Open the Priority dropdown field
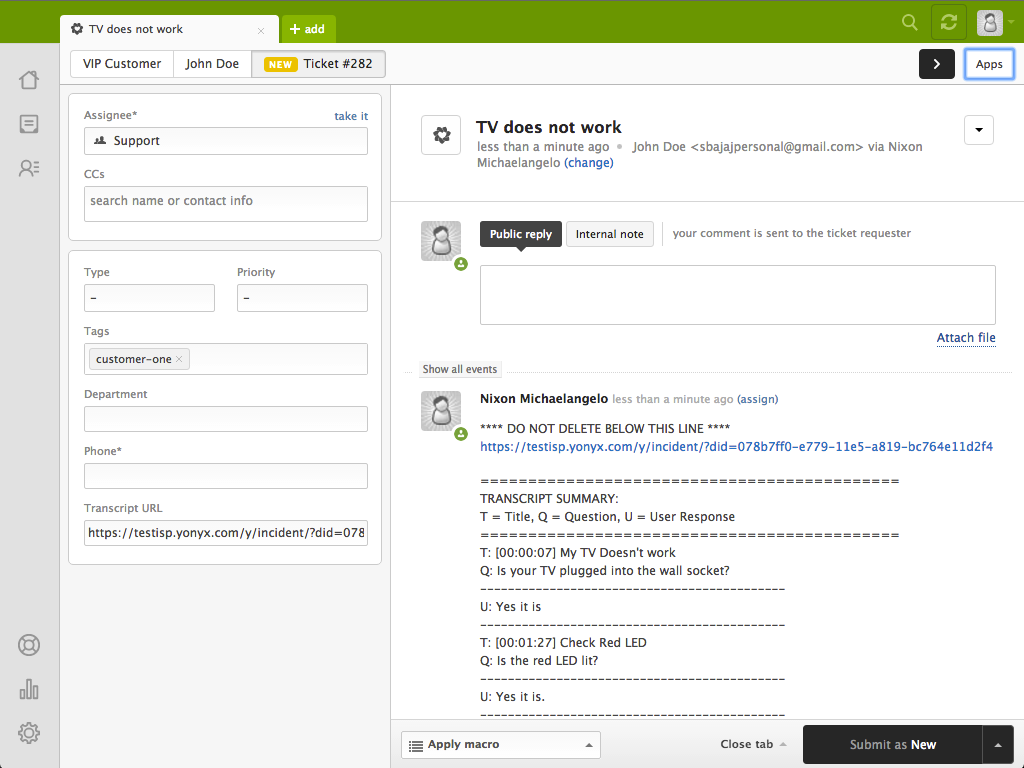Viewport: 1024px width, 768px height. [x=302, y=298]
